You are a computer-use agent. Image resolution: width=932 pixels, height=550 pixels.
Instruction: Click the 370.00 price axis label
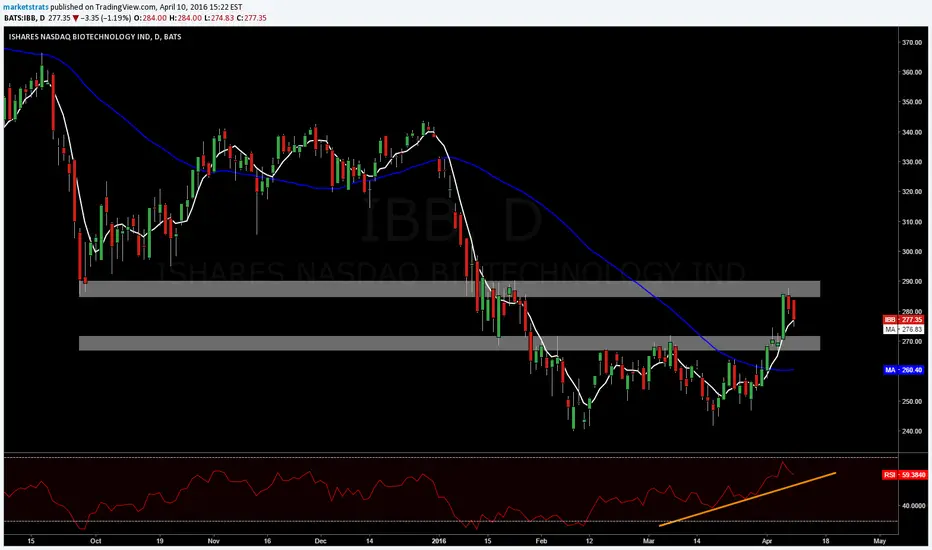pos(912,43)
